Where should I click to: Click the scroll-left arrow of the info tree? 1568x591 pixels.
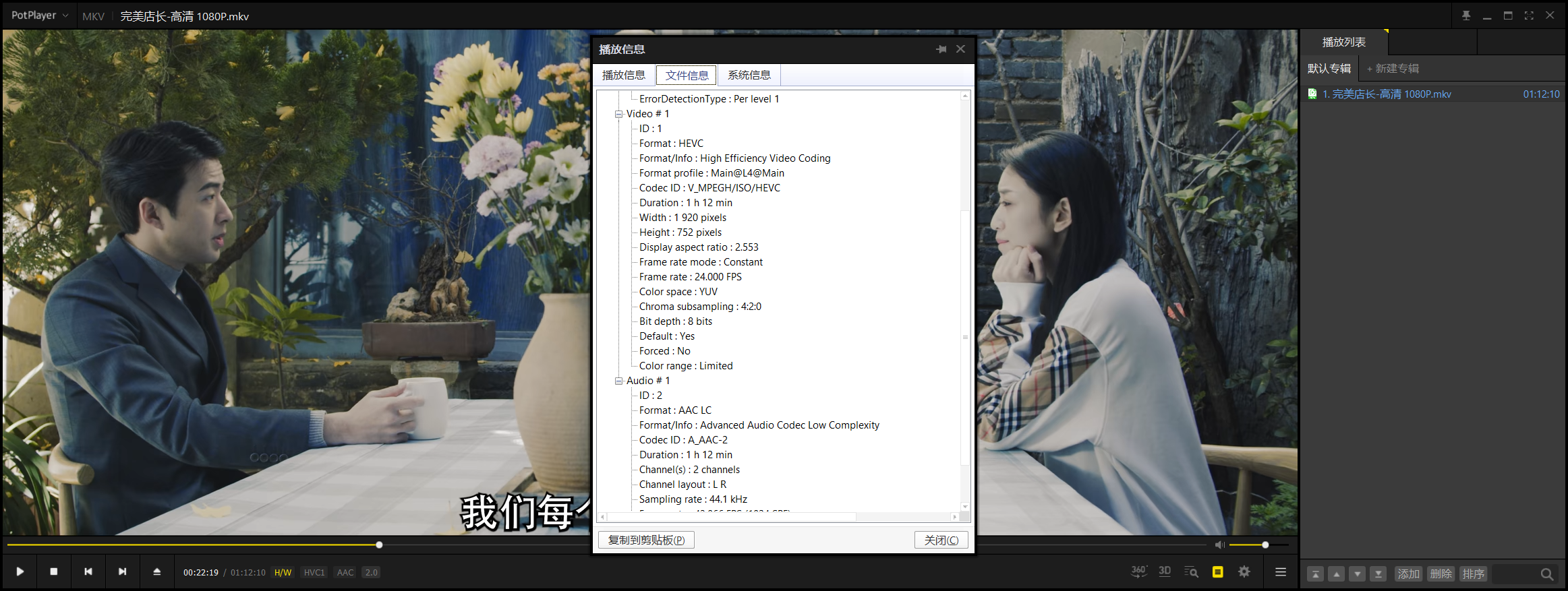602,517
